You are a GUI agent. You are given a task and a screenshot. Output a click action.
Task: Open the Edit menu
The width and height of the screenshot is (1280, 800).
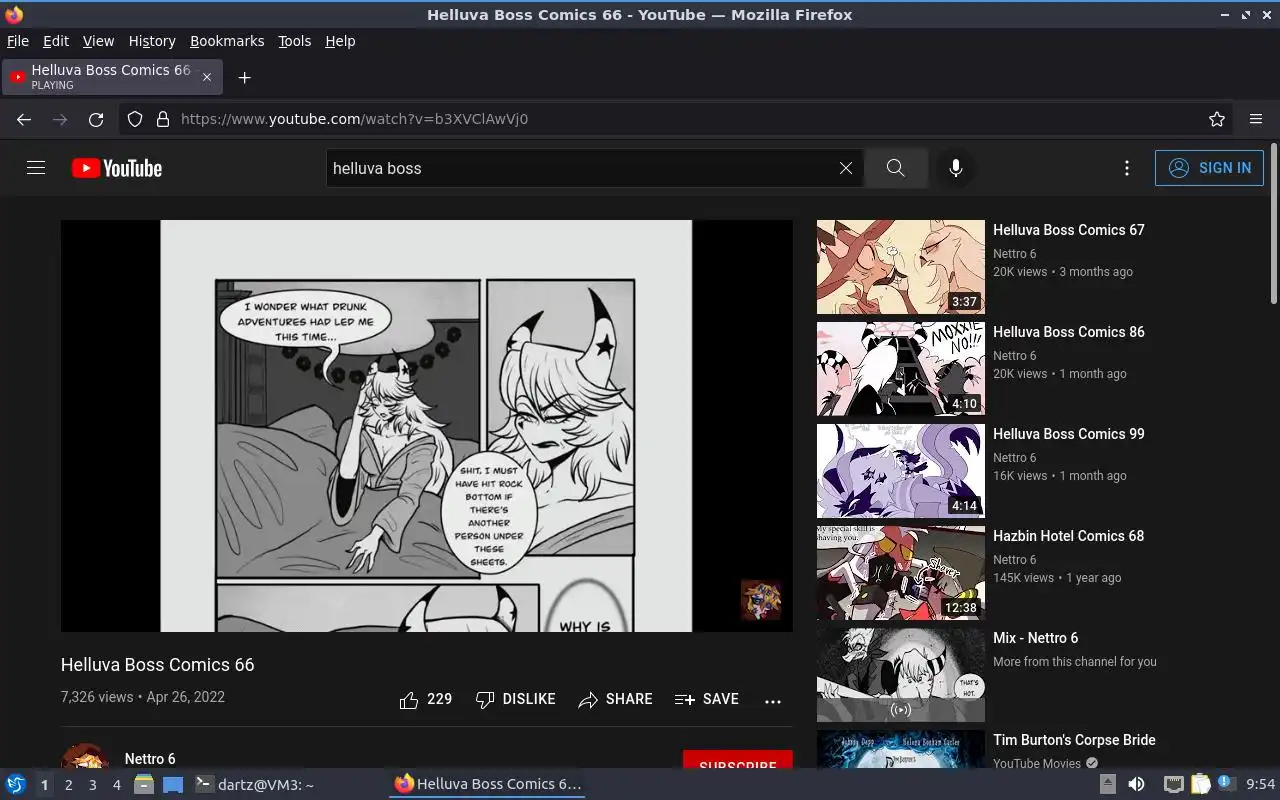pos(56,41)
